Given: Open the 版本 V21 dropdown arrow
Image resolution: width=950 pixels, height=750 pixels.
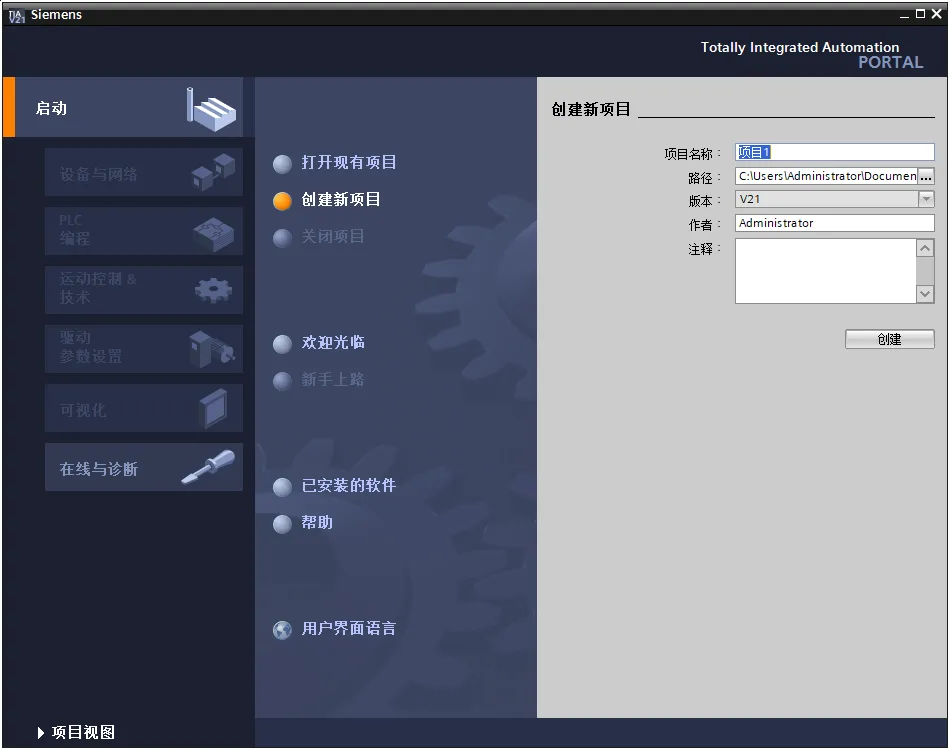Looking at the screenshot, I should tap(926, 199).
